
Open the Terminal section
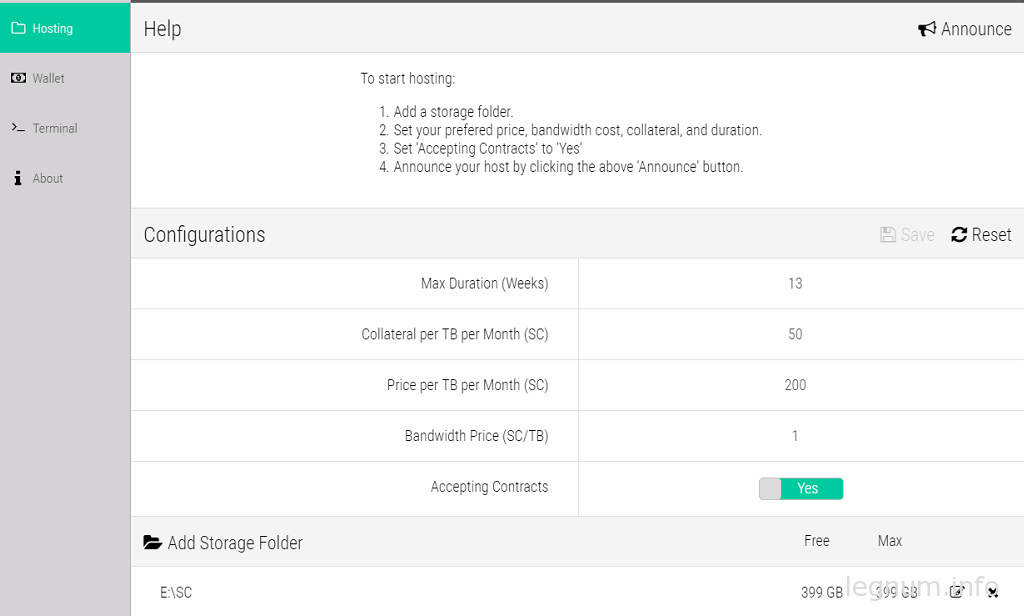click(x=65, y=128)
